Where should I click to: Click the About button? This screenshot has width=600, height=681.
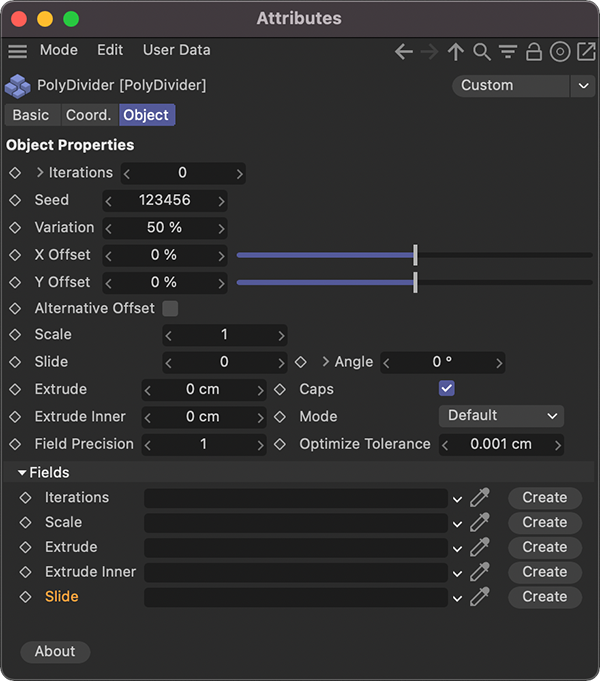coord(55,651)
